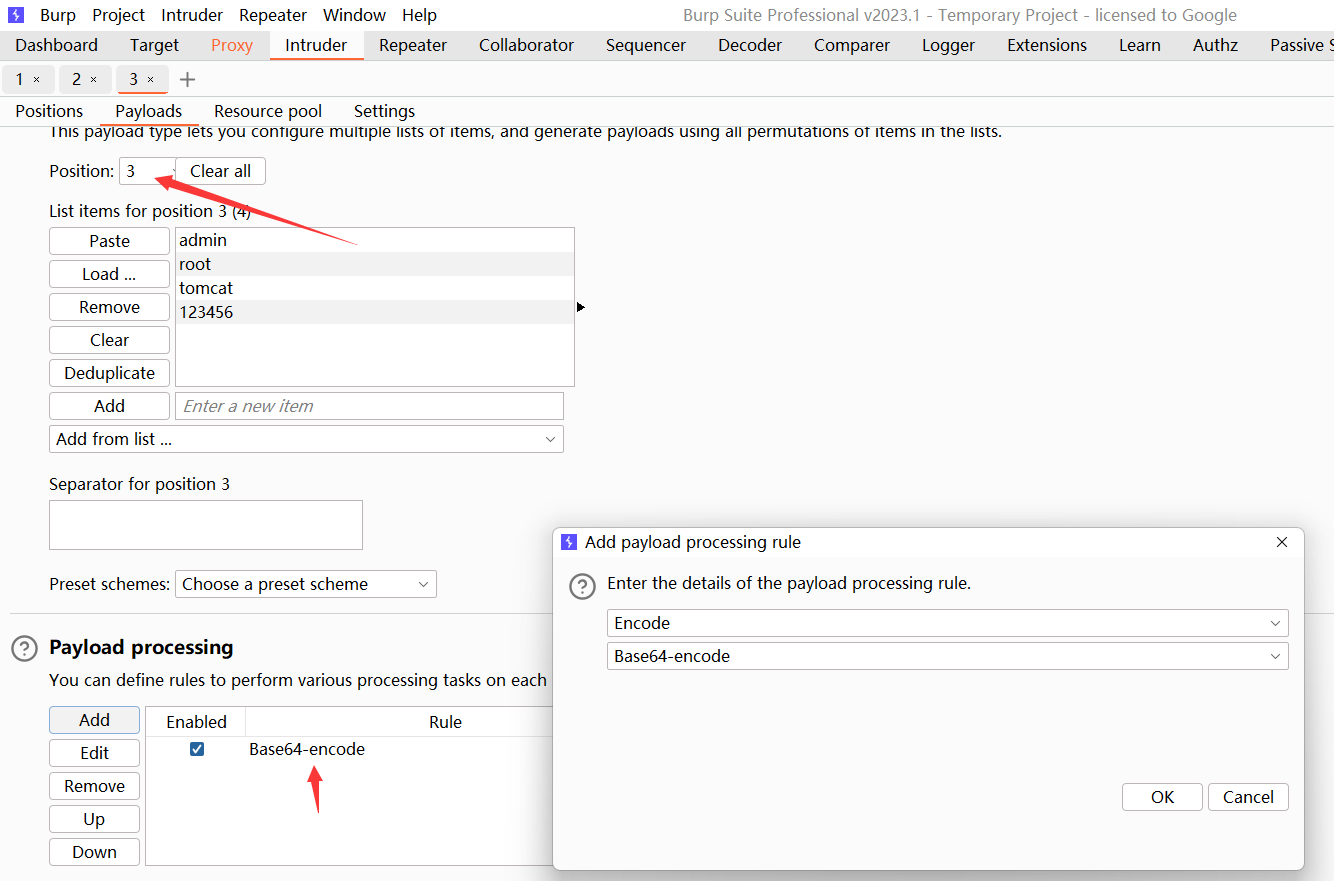This screenshot has width=1334, height=881.
Task: Switch to the Comparer tab
Action: click(x=850, y=45)
